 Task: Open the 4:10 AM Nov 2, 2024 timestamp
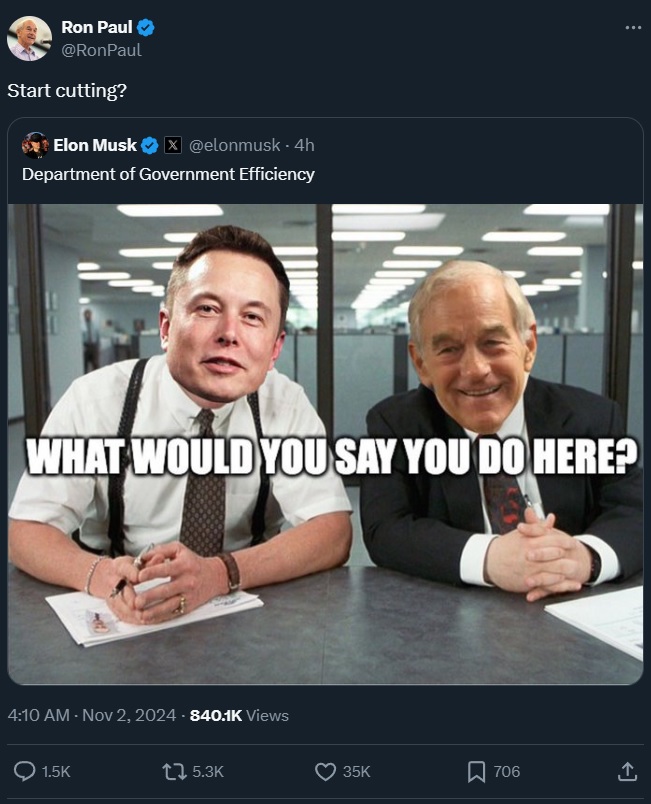[x=92, y=715]
